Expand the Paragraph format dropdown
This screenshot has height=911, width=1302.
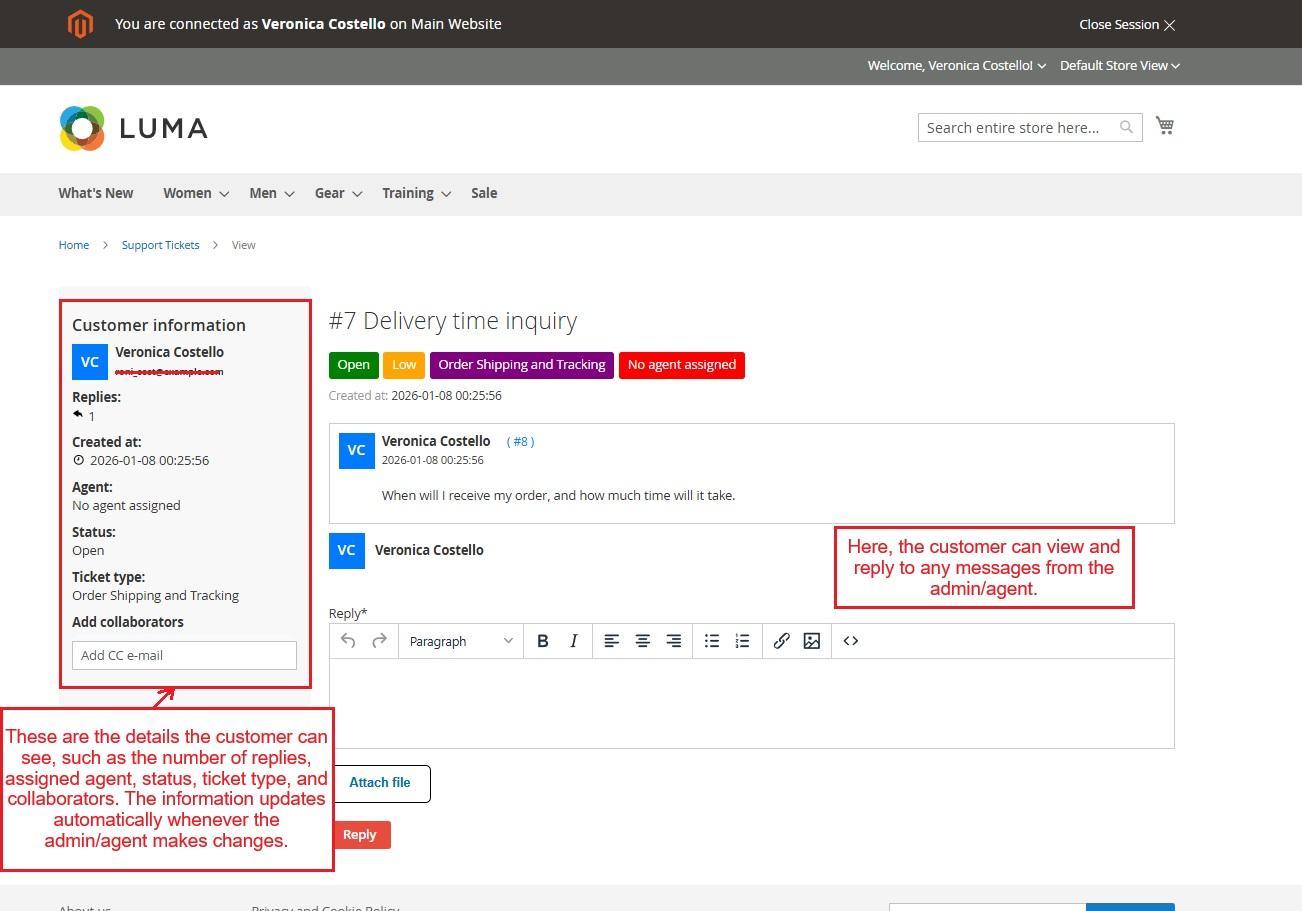coord(460,641)
